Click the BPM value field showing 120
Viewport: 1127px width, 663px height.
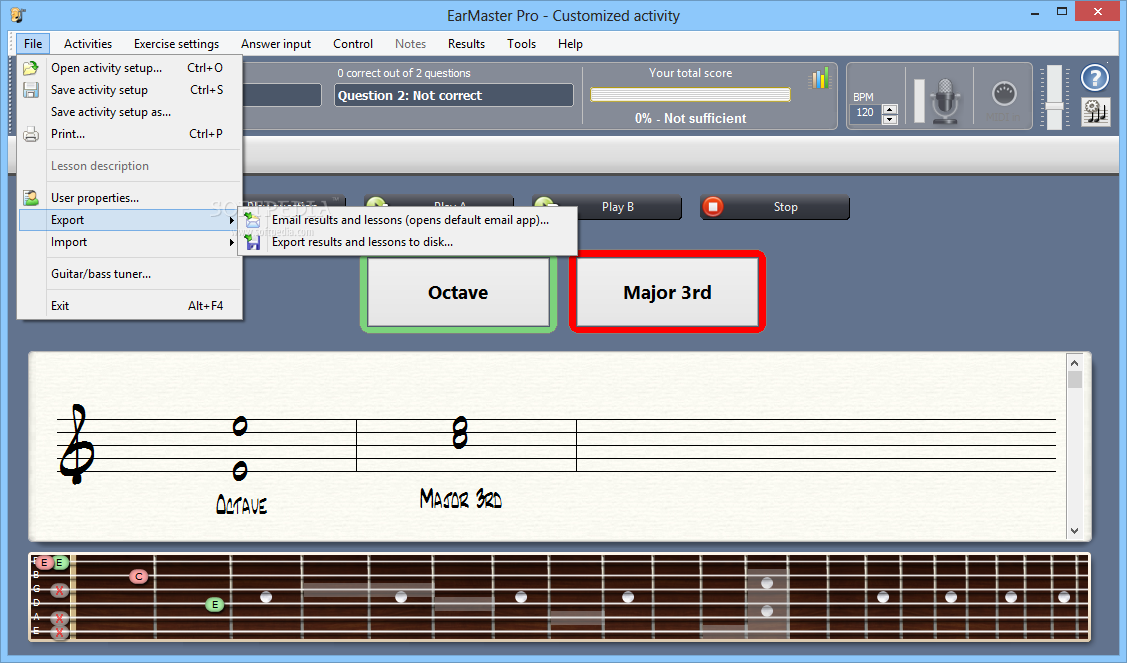865,113
